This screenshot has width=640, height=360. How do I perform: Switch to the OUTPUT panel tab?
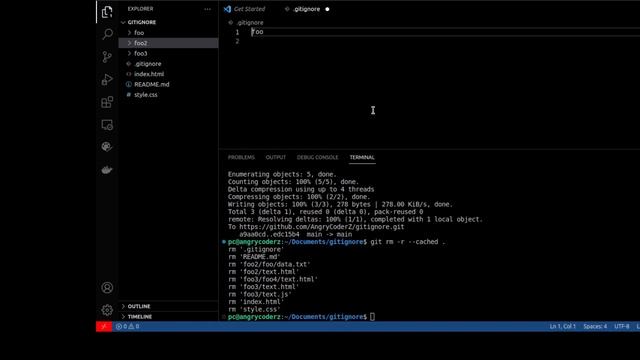click(x=276, y=157)
